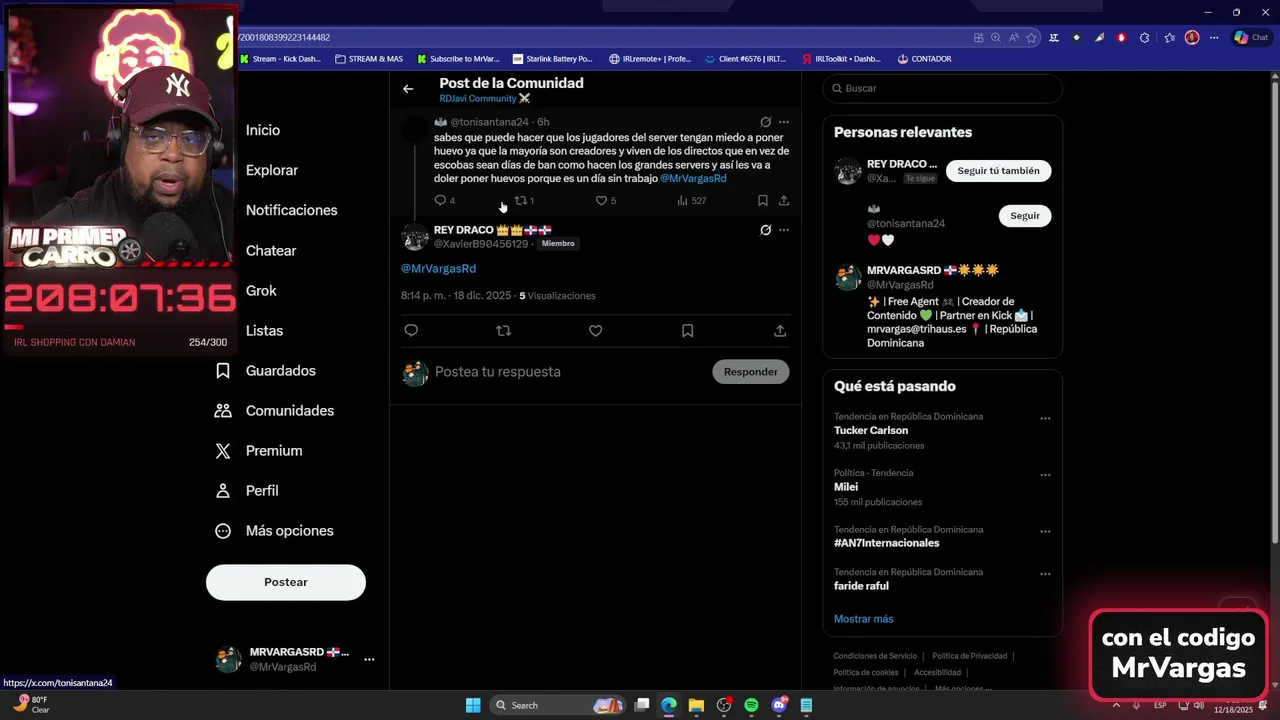The width and height of the screenshot is (1280, 720).
Task: Open IRLToolkit Dashboard bookmark
Action: (841, 59)
